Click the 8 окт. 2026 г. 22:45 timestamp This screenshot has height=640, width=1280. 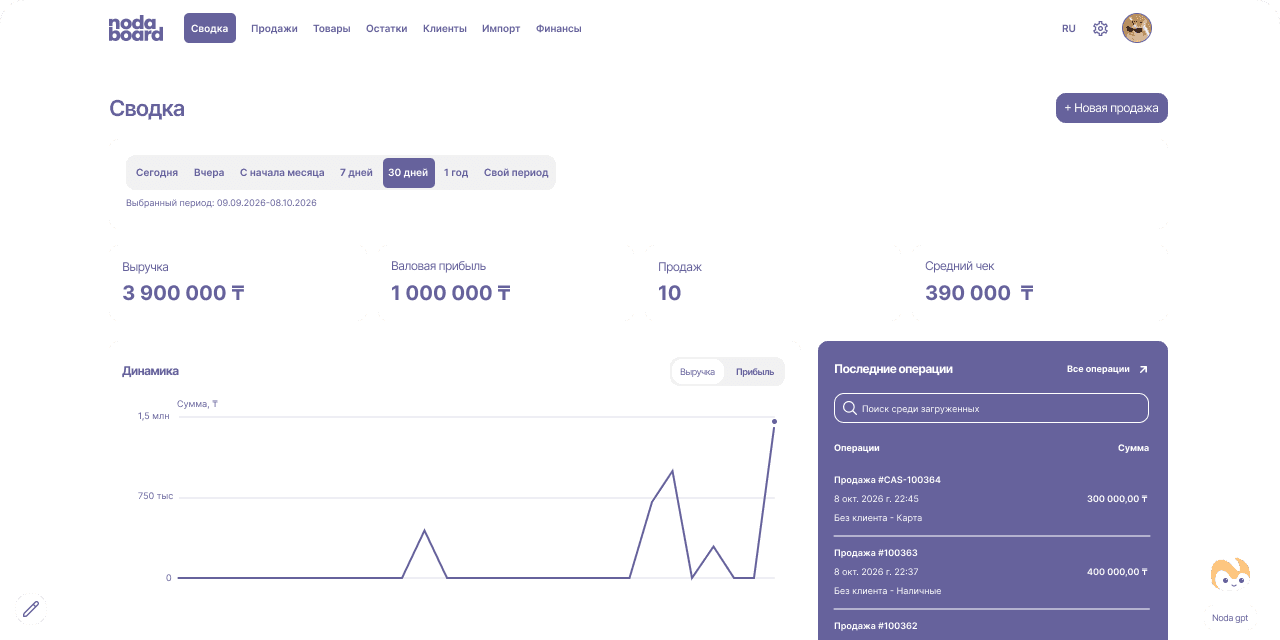tap(876, 498)
